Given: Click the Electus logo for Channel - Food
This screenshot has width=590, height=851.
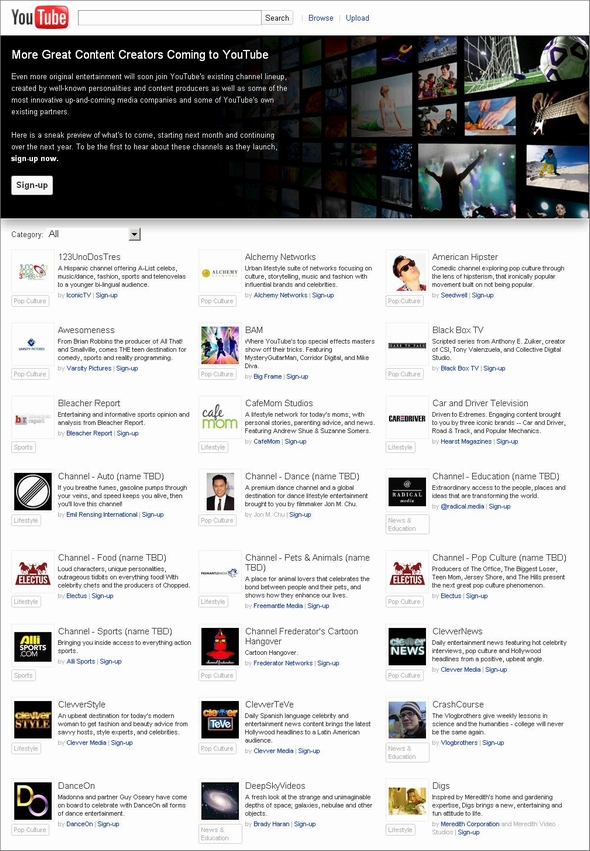Looking at the screenshot, I should click(33, 572).
